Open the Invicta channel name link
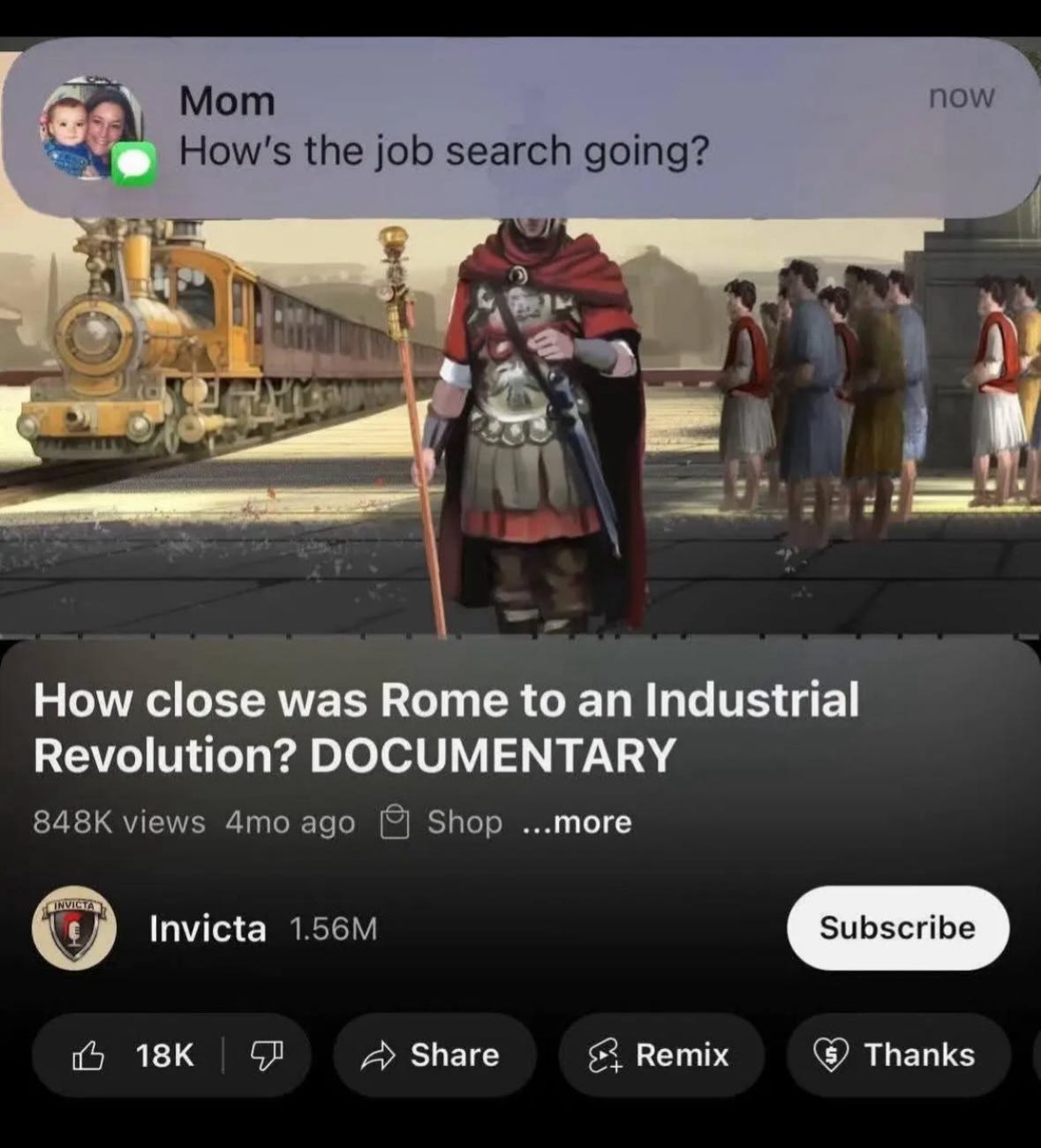Image resolution: width=1041 pixels, height=1148 pixels. pyautogui.click(x=207, y=928)
